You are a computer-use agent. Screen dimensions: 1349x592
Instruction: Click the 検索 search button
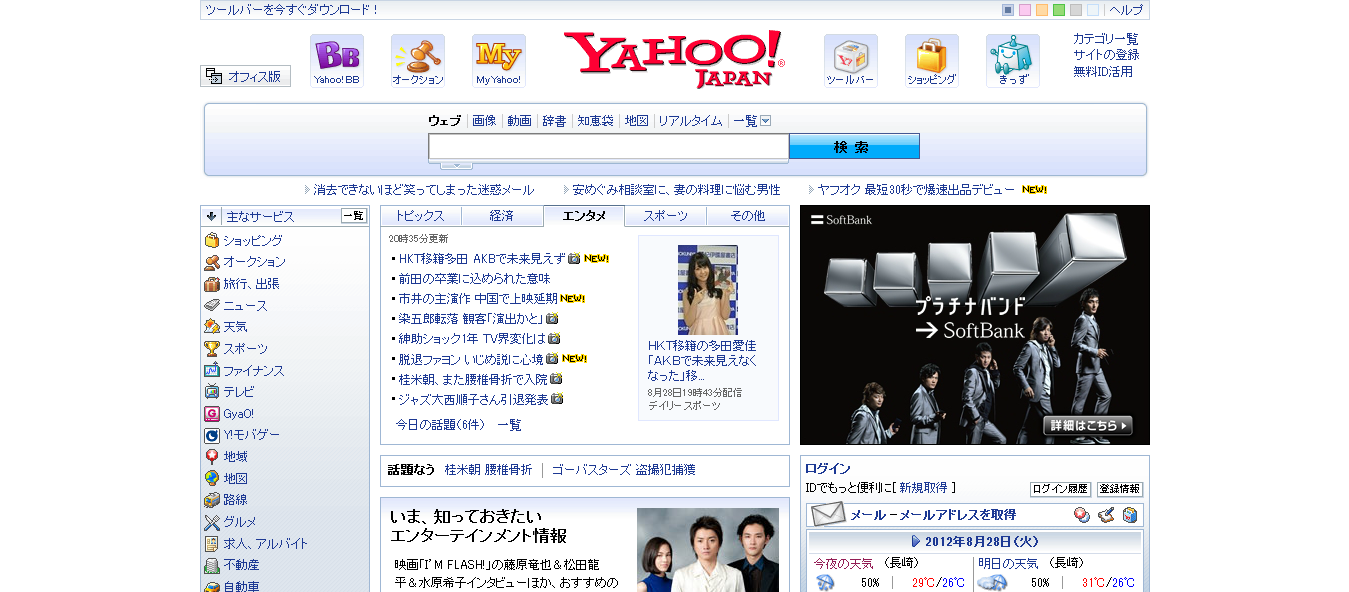[854, 147]
